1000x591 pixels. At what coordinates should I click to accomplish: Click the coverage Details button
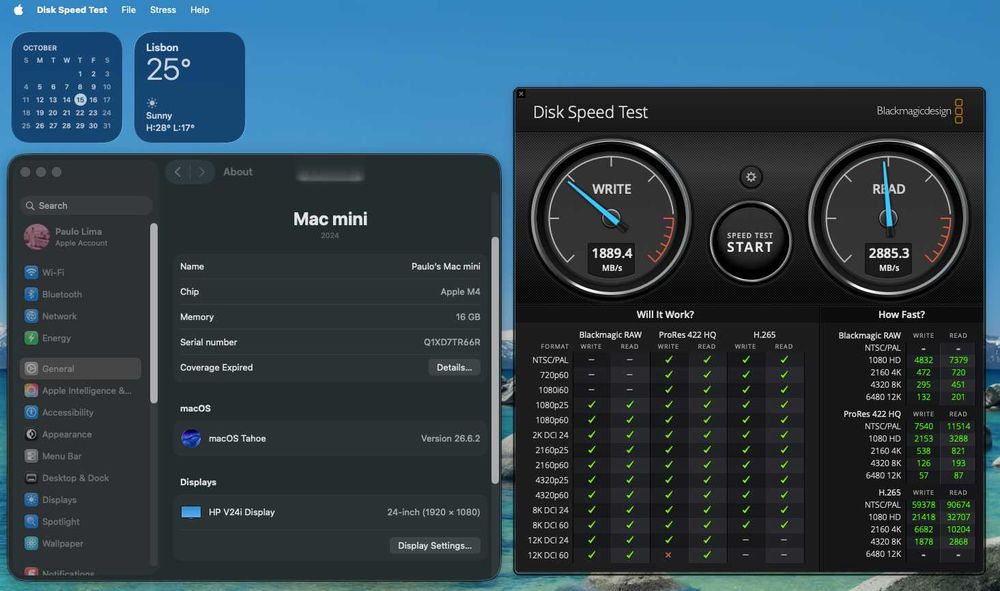[x=454, y=367]
